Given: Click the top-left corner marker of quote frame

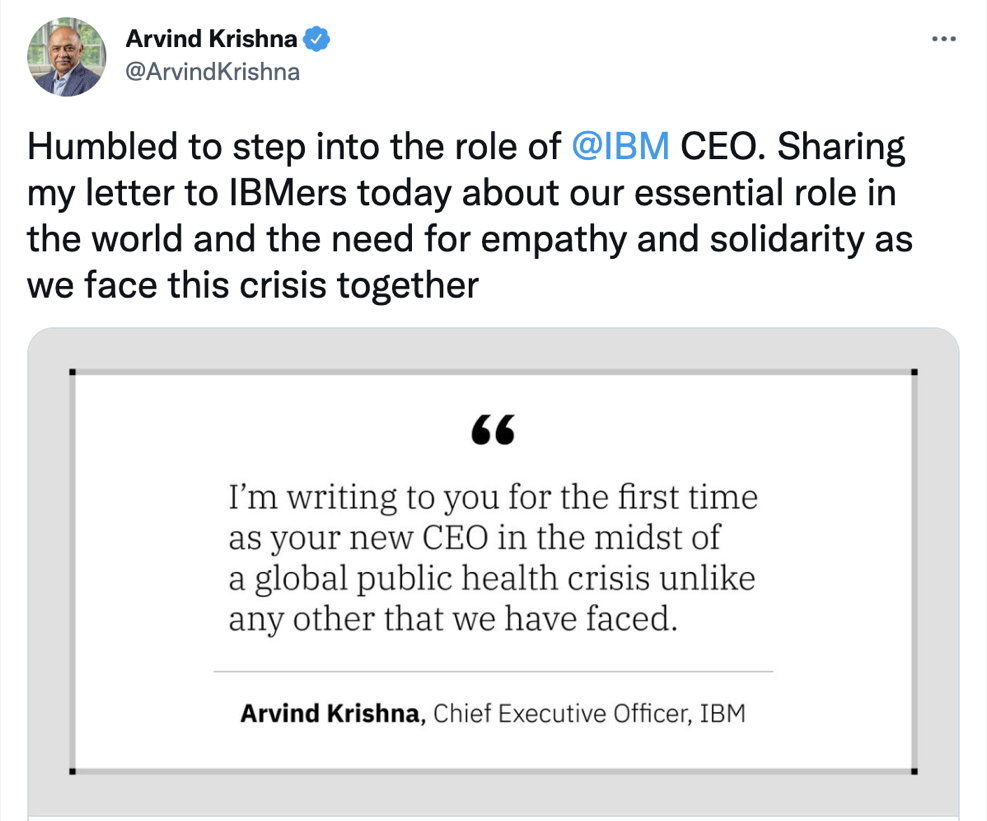Looking at the screenshot, I should pos(73,372).
